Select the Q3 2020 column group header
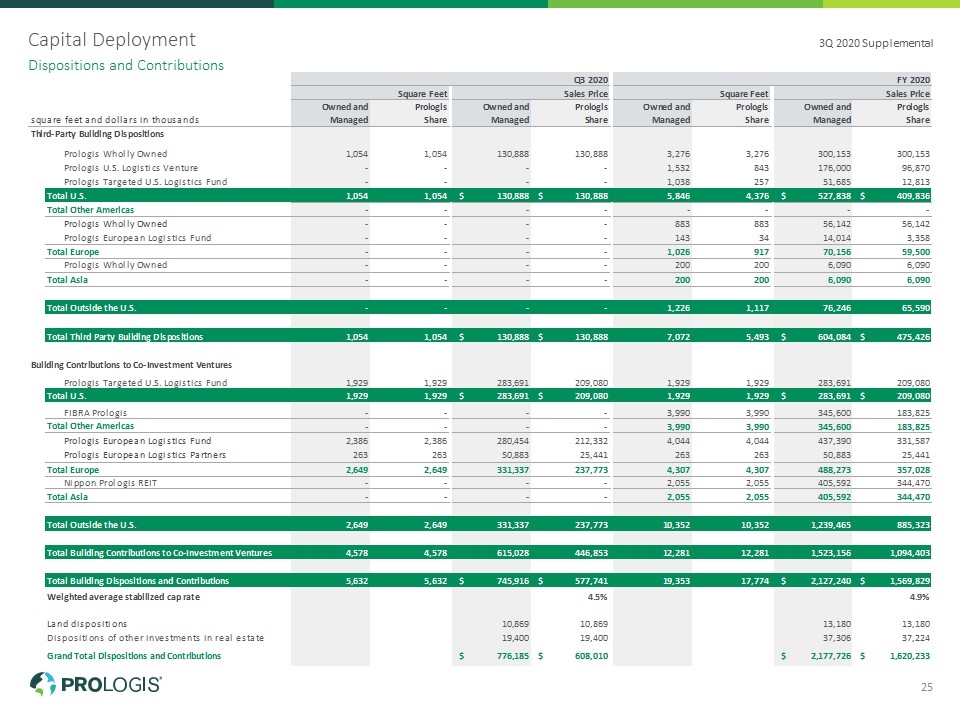 [x=590, y=80]
